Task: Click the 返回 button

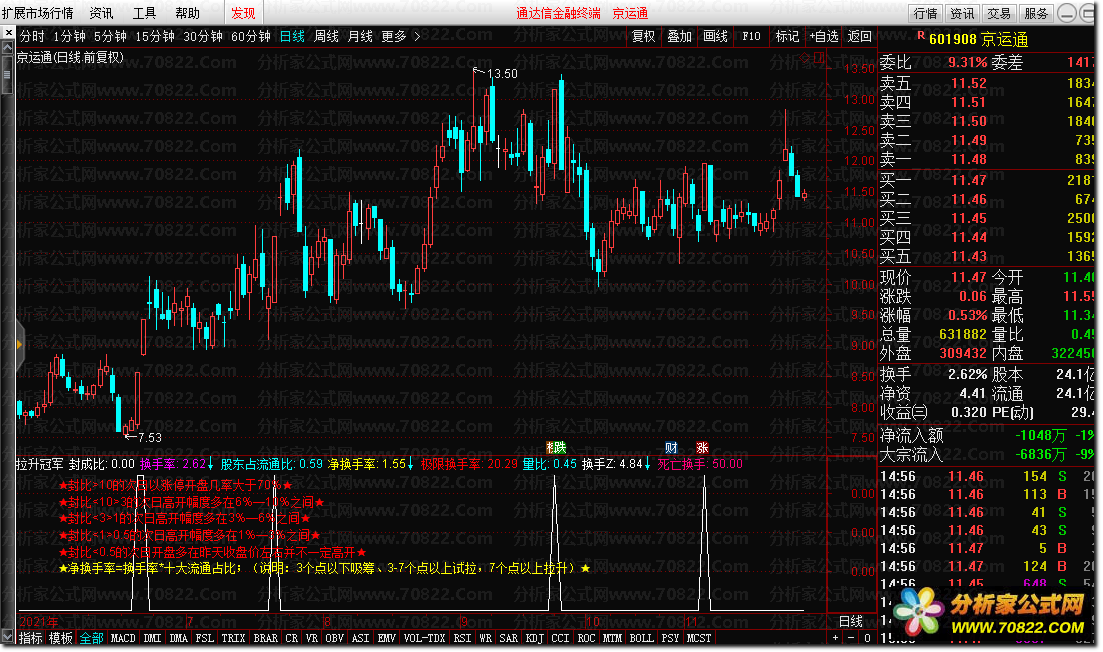Action: point(860,36)
